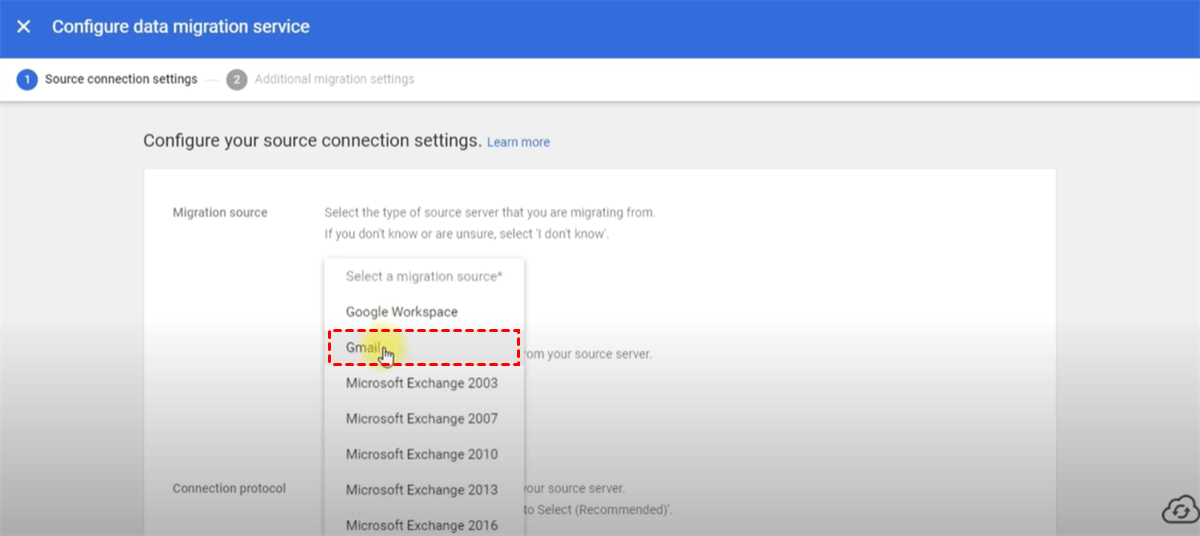1200x536 pixels.
Task: Open the Learn more link
Action: pos(518,142)
